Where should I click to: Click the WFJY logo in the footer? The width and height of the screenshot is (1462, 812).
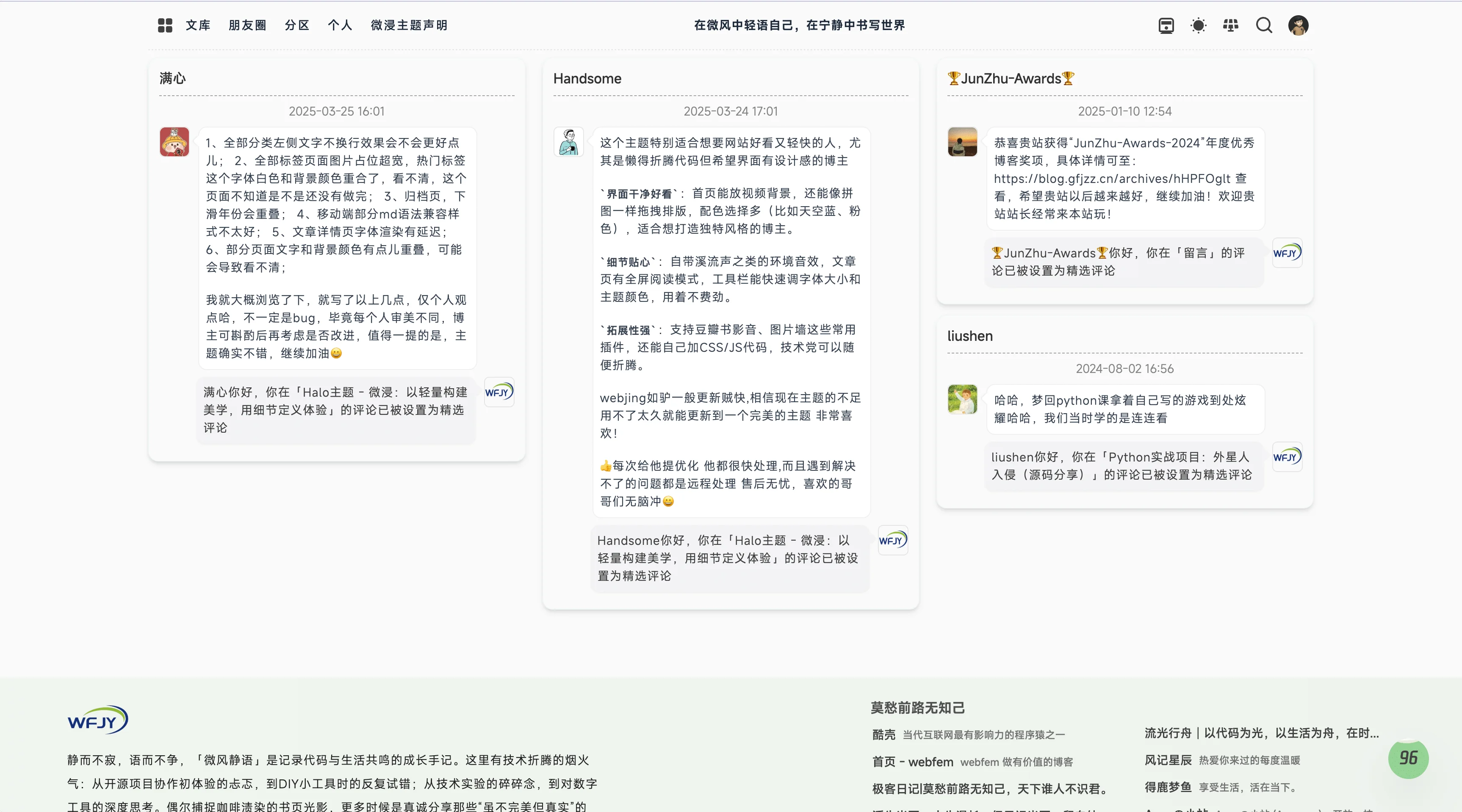pos(97,720)
